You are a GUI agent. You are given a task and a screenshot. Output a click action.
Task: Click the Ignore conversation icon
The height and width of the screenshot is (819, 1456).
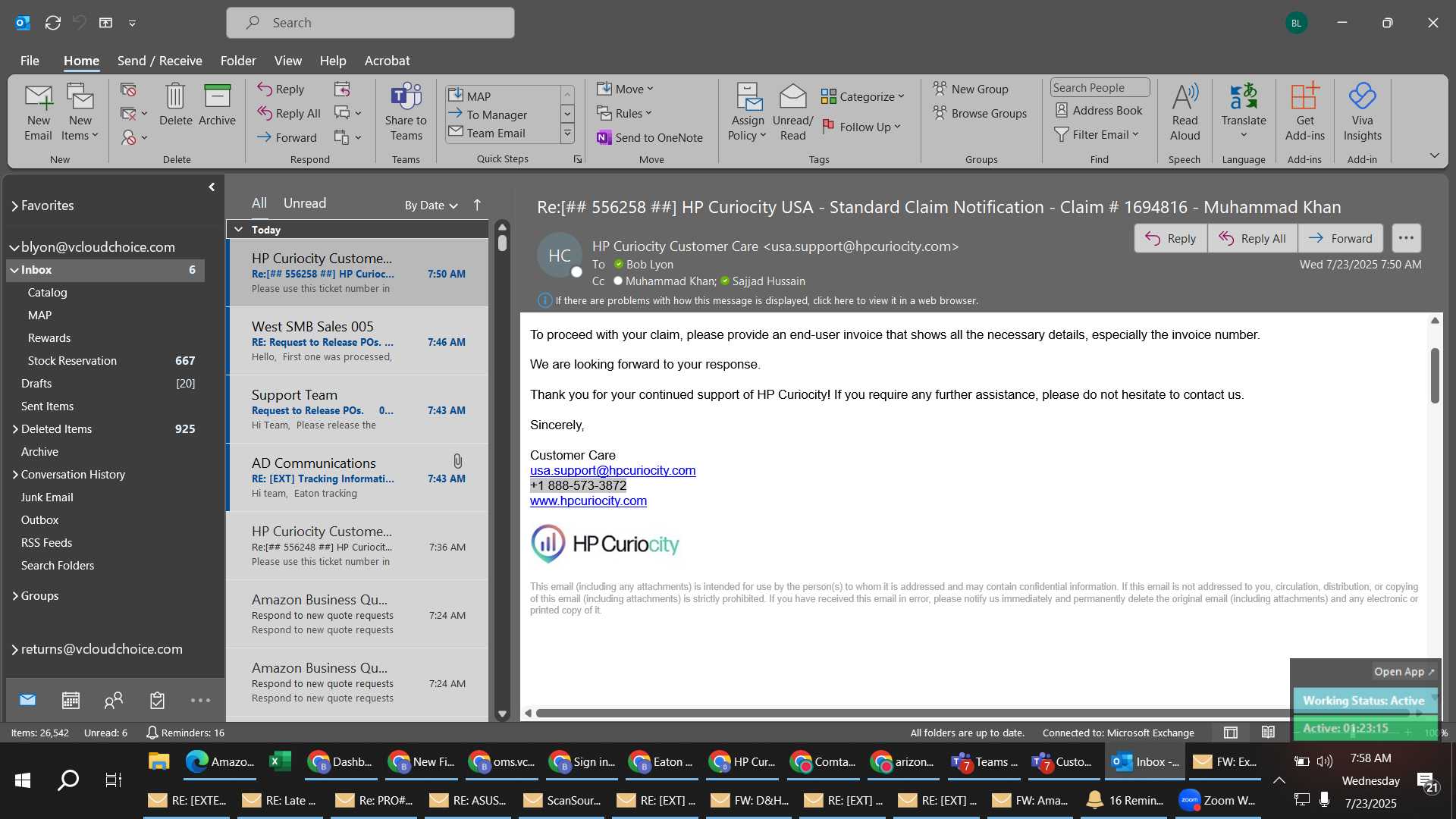pyautogui.click(x=128, y=89)
